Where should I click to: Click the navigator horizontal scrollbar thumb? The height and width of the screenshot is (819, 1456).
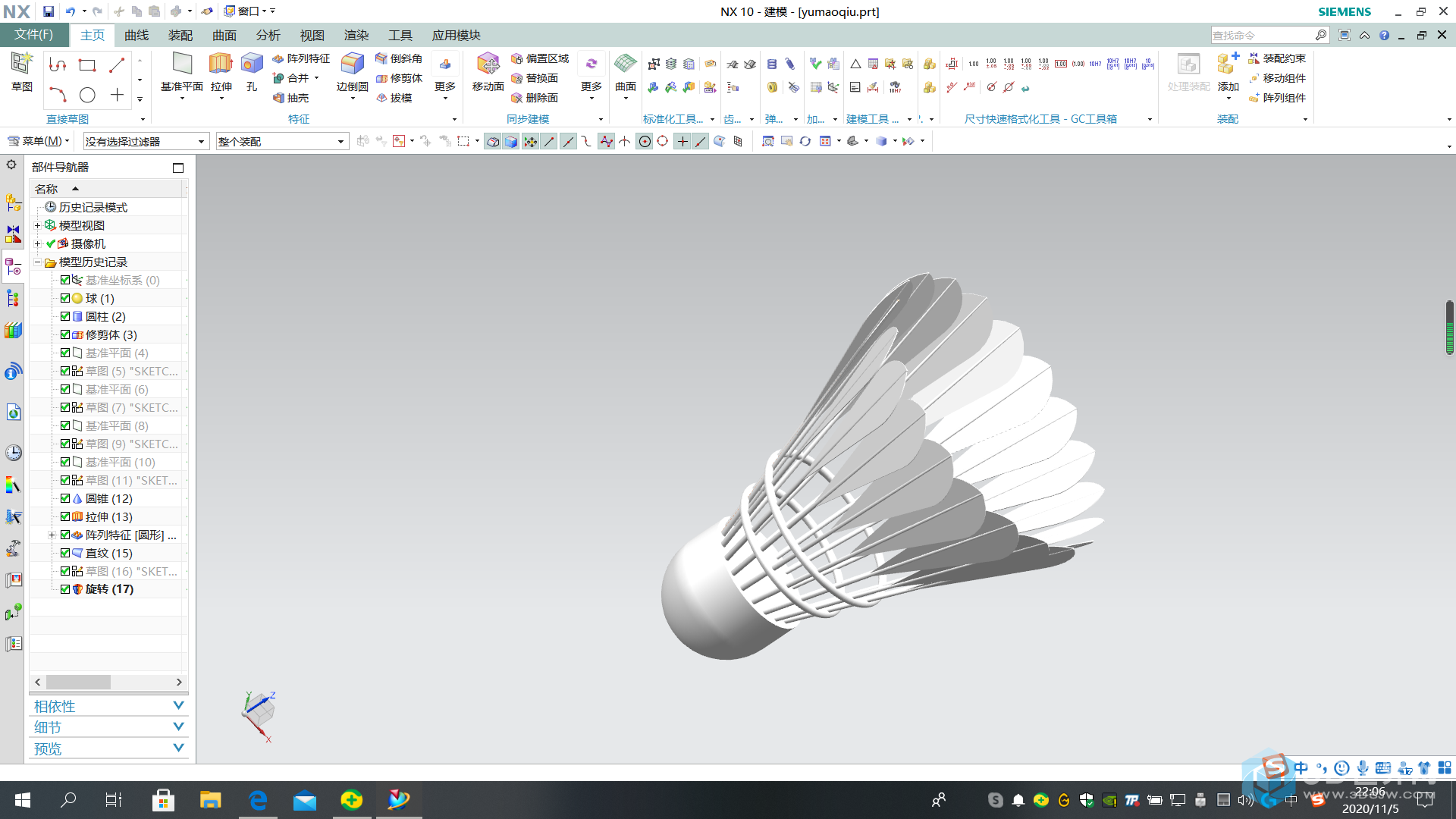point(79,682)
